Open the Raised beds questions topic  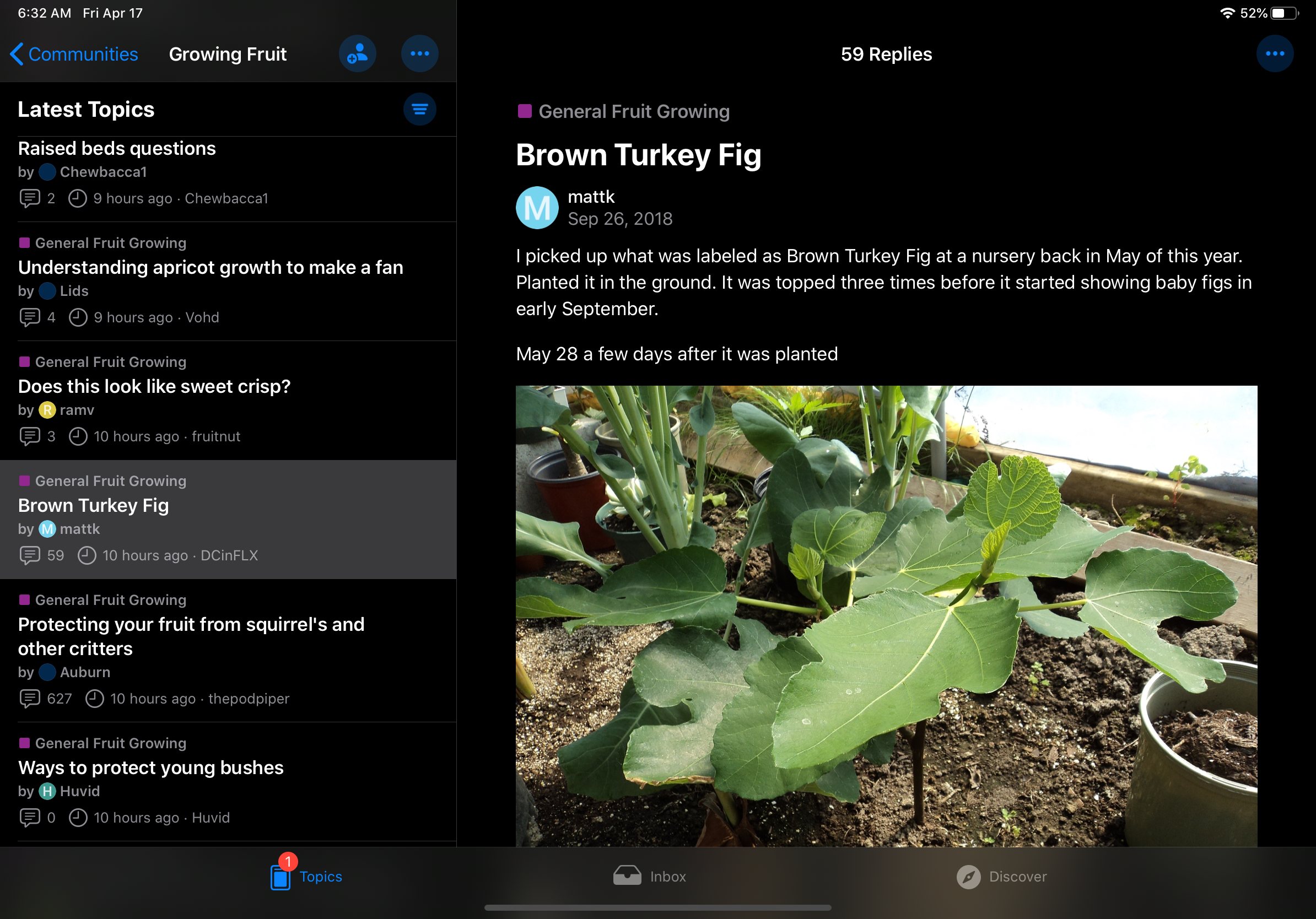(x=117, y=148)
